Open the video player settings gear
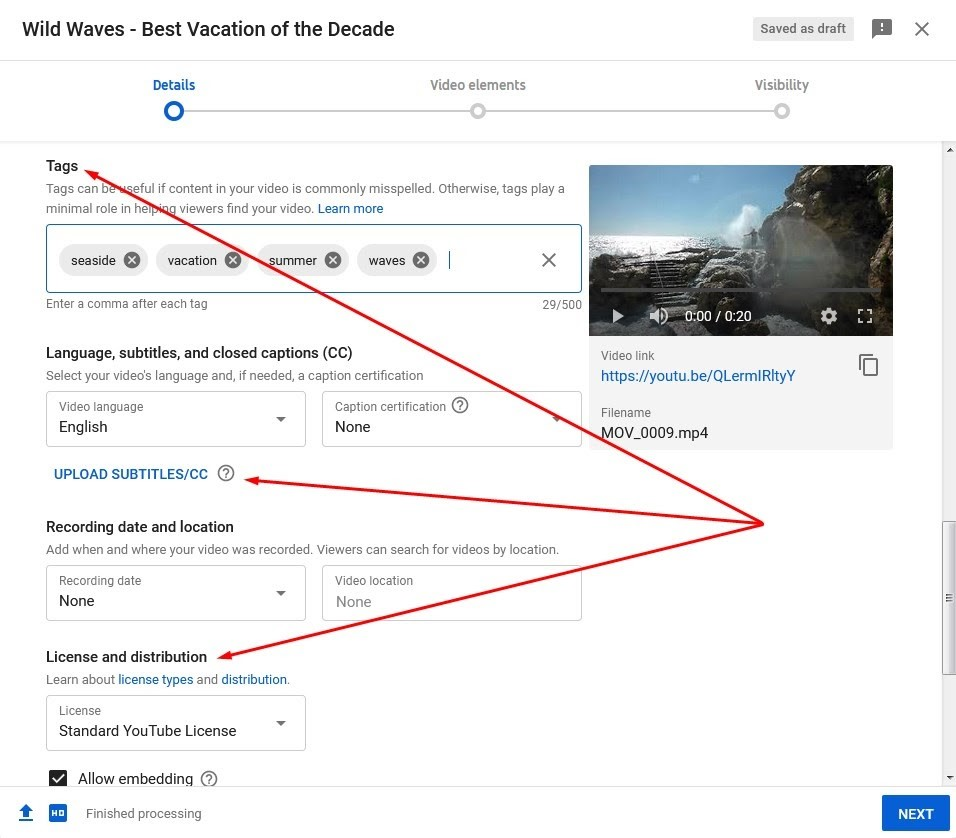The width and height of the screenshot is (956, 838). [828, 316]
